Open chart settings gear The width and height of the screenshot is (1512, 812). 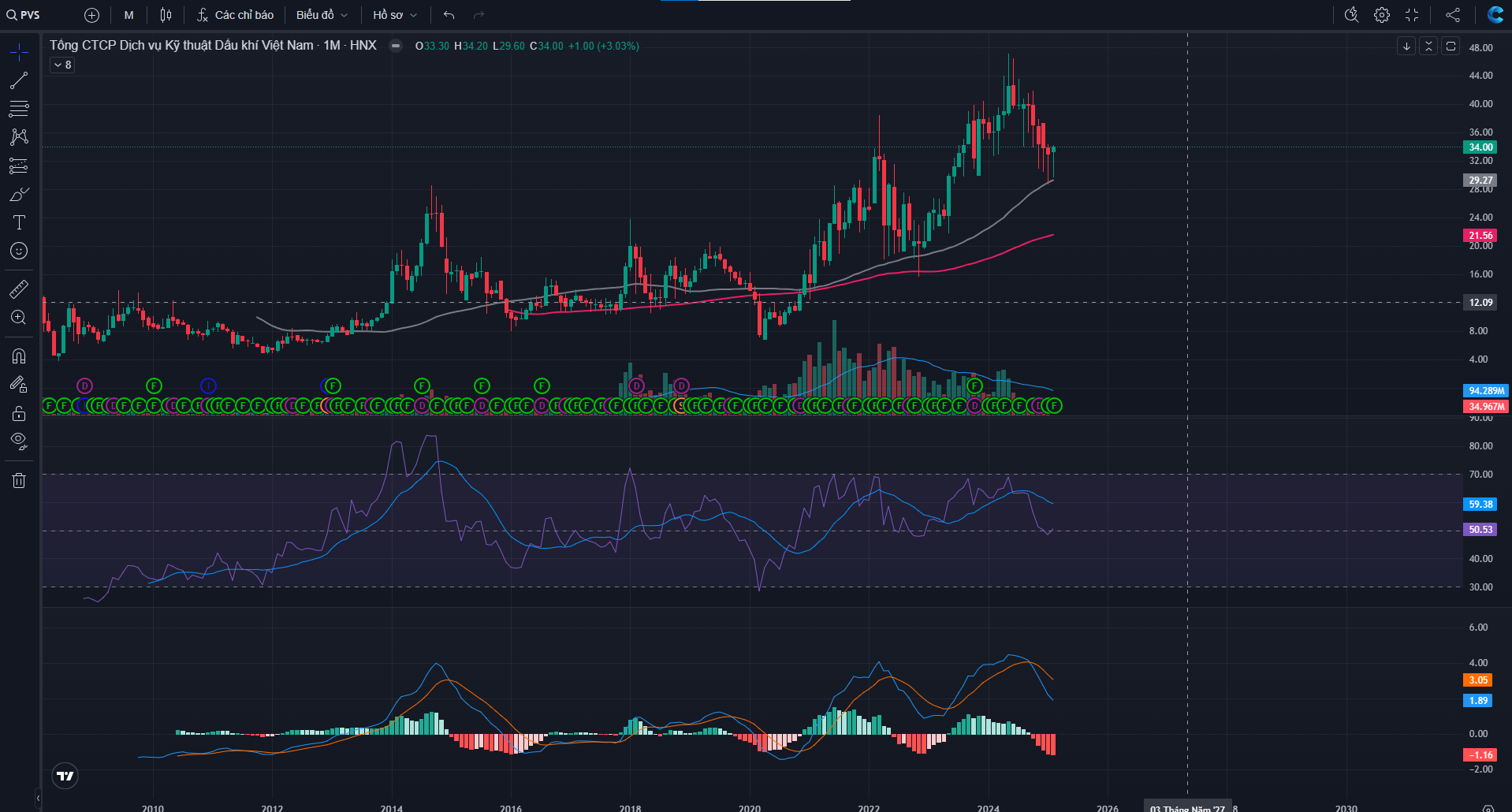1382,15
